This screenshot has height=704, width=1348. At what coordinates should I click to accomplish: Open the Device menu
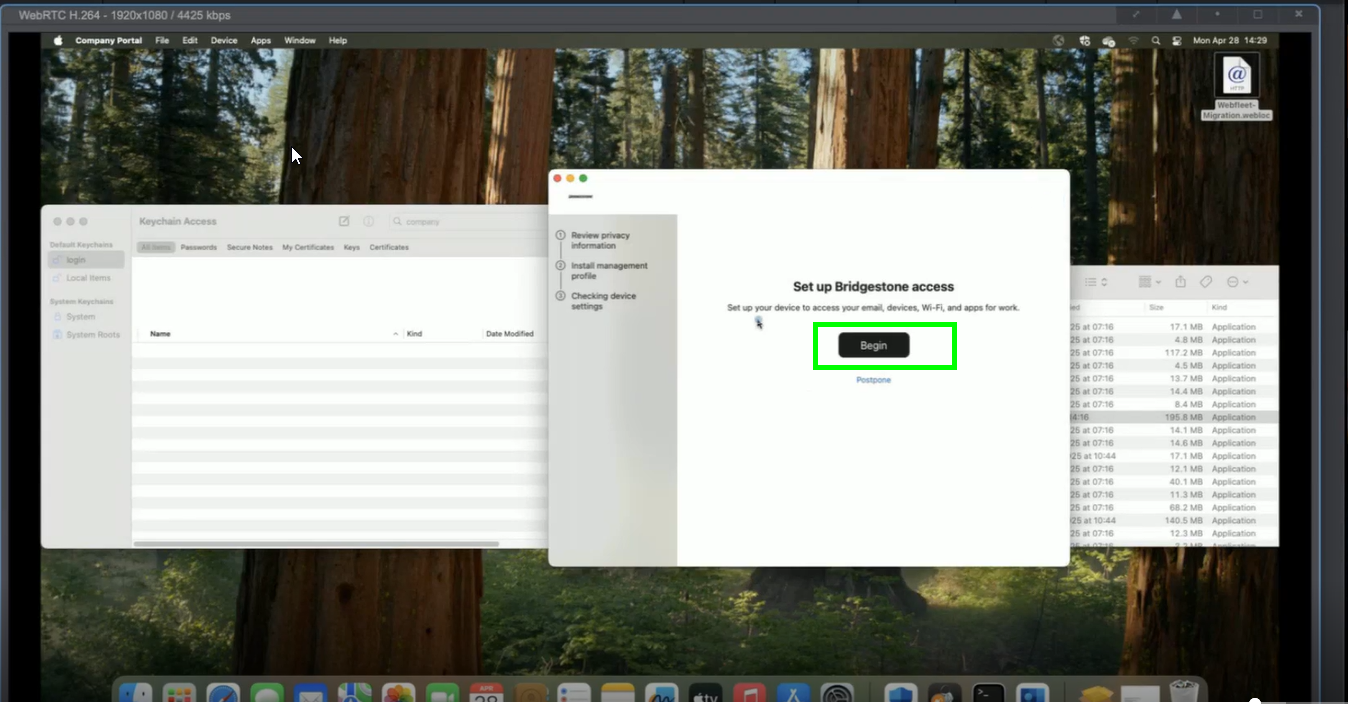pyautogui.click(x=224, y=41)
